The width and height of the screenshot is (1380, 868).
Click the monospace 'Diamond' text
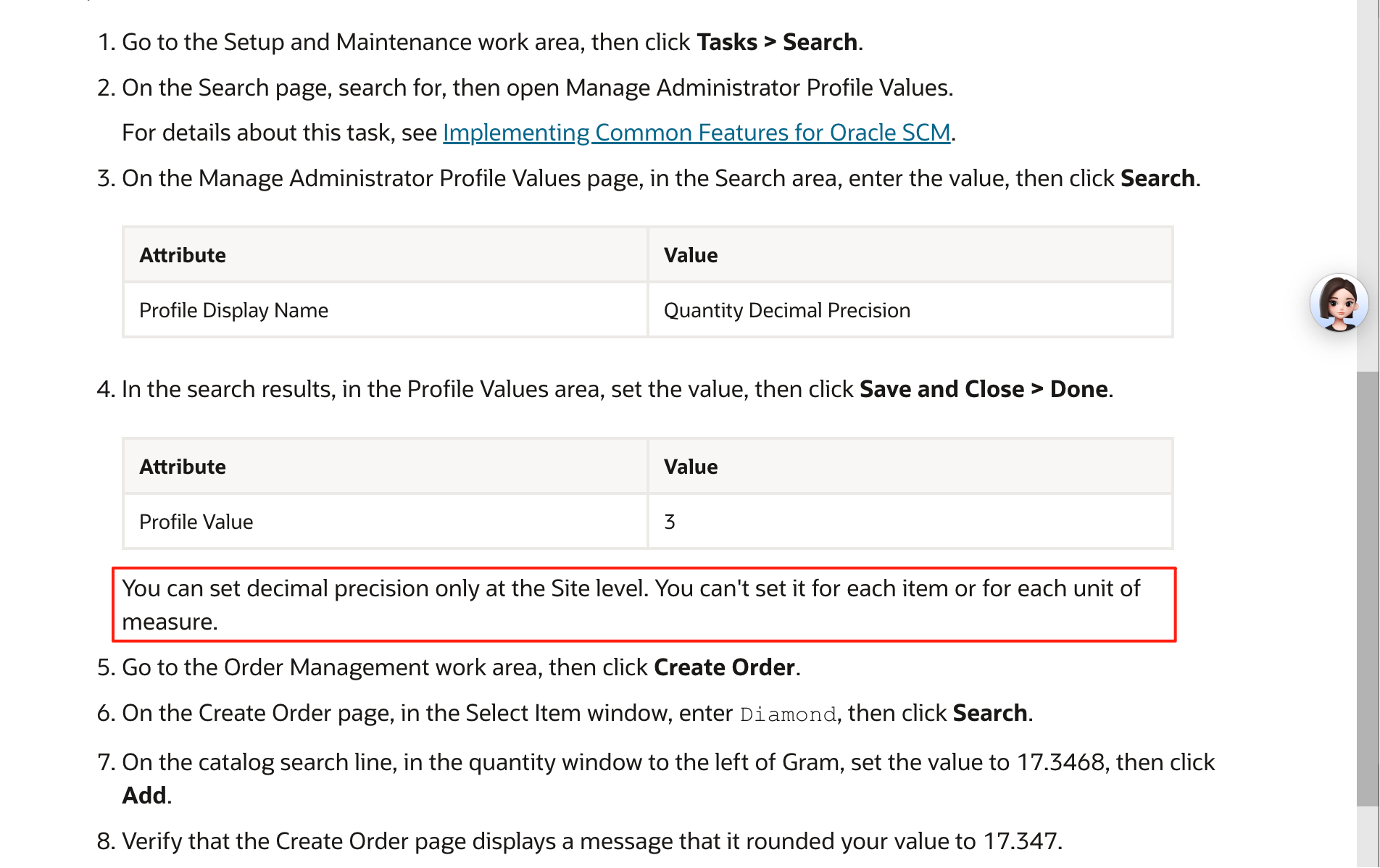coord(788,714)
